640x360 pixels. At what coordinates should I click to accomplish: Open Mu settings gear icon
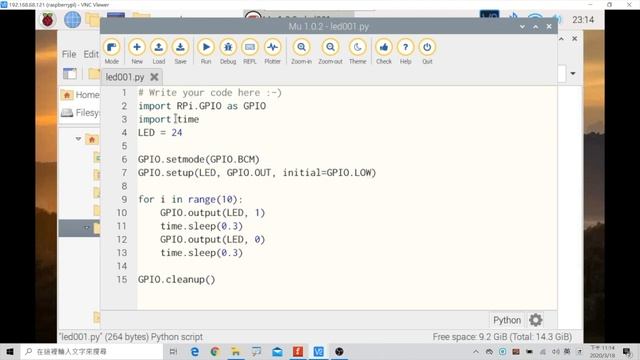coord(536,320)
